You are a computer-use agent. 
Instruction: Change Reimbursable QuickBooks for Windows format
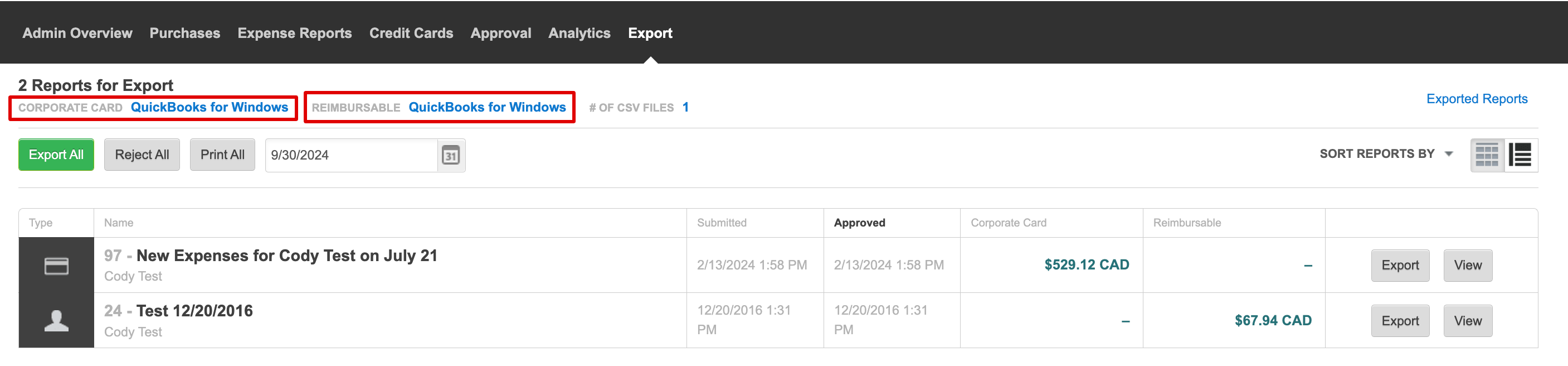[487, 107]
